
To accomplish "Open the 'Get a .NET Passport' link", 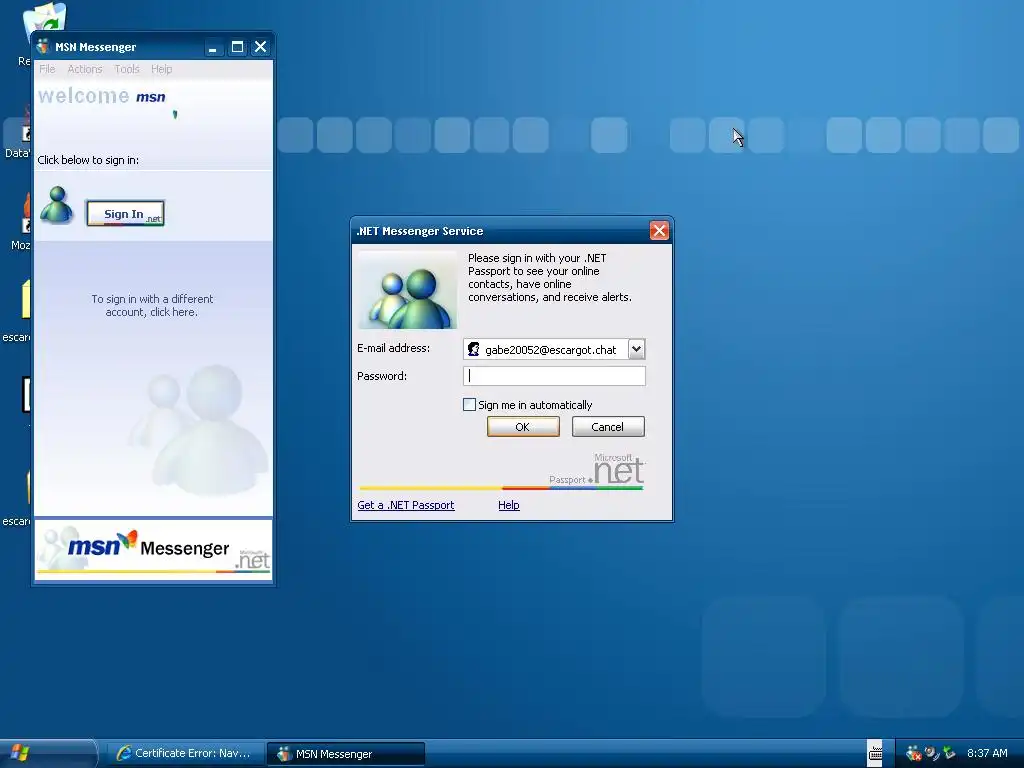I will [x=406, y=505].
